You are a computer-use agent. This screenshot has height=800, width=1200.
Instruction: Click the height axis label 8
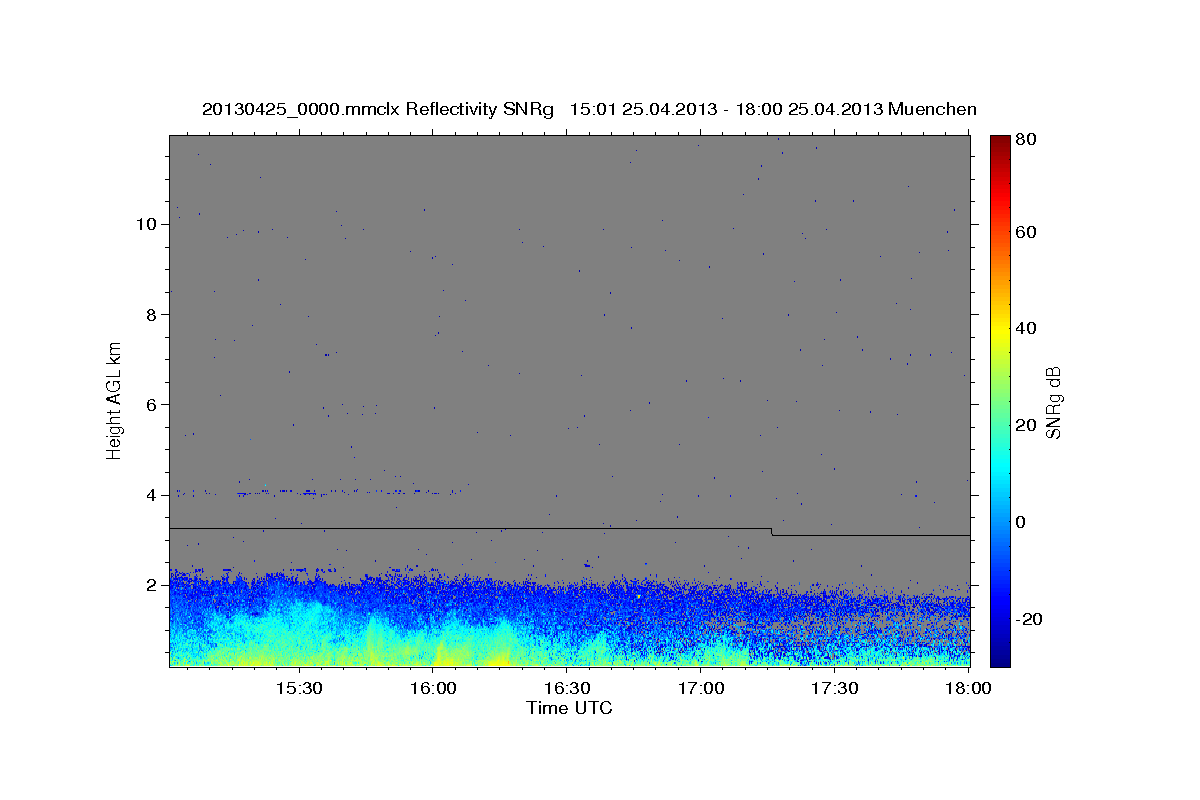pyautogui.click(x=152, y=314)
